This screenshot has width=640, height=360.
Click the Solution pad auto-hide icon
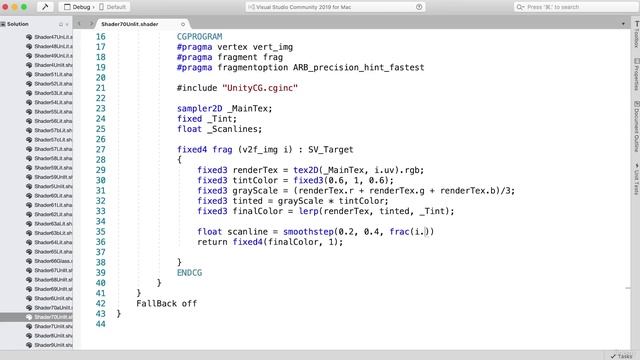(61, 24)
